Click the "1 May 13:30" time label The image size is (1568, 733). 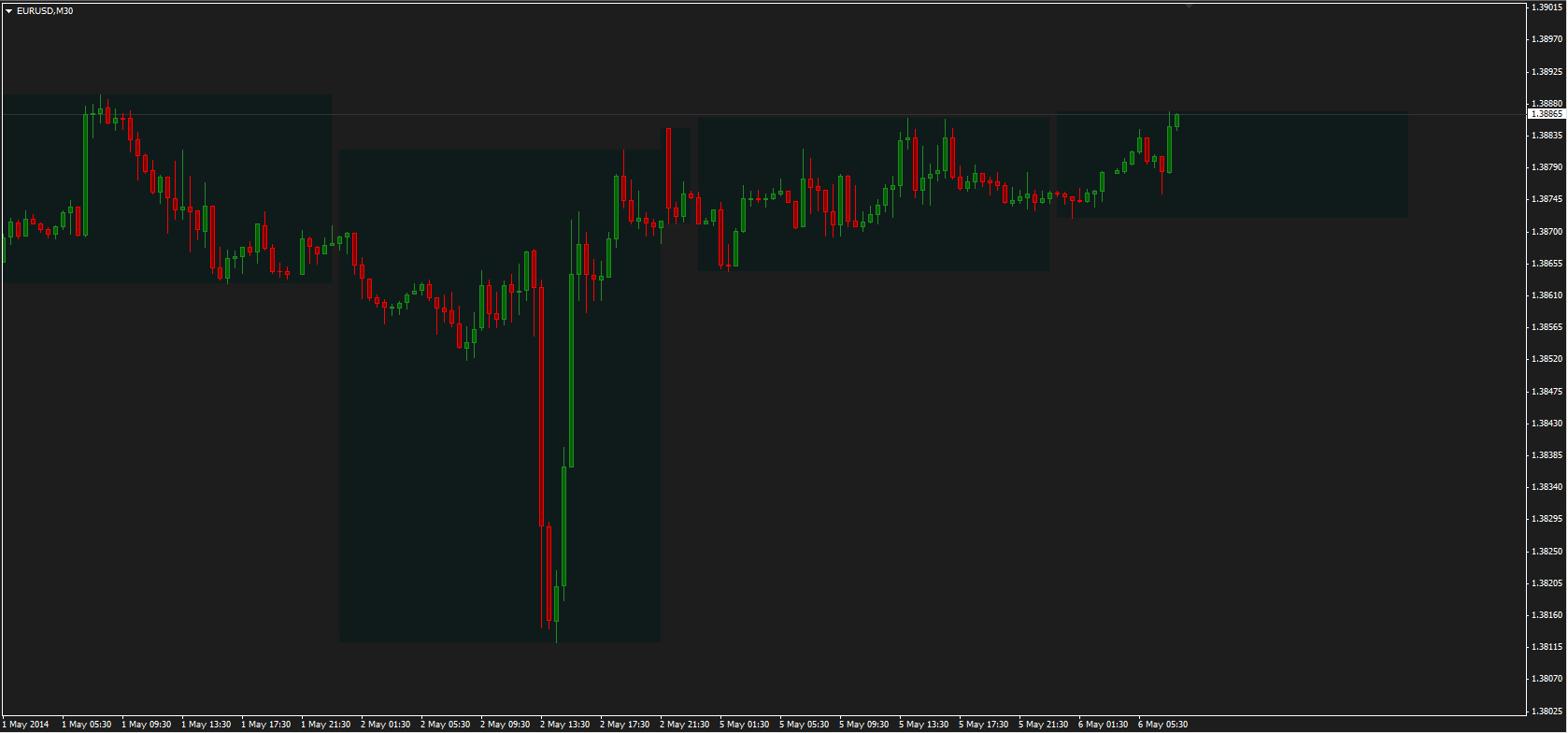(207, 725)
